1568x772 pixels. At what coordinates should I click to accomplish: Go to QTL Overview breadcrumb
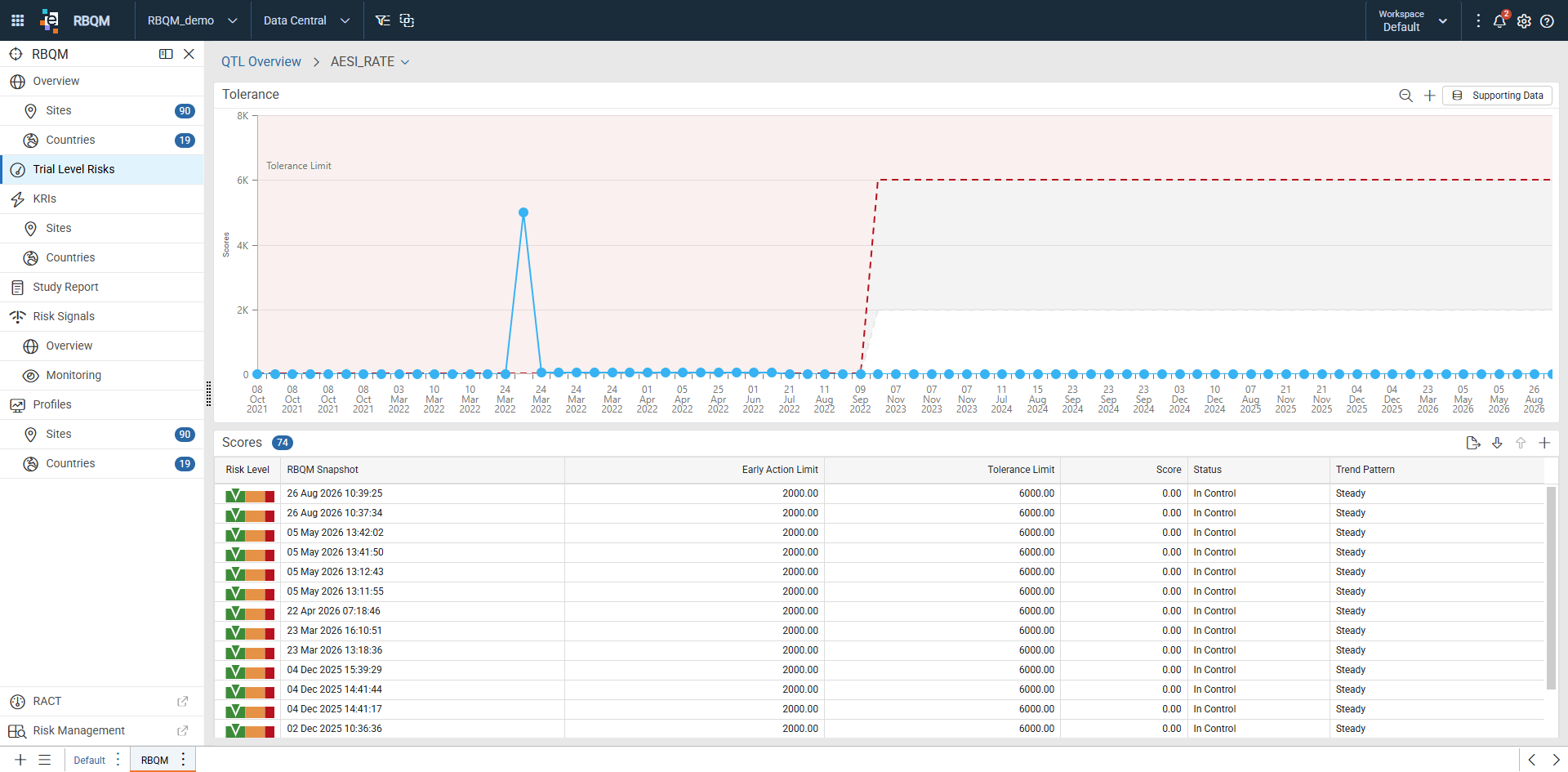point(261,61)
